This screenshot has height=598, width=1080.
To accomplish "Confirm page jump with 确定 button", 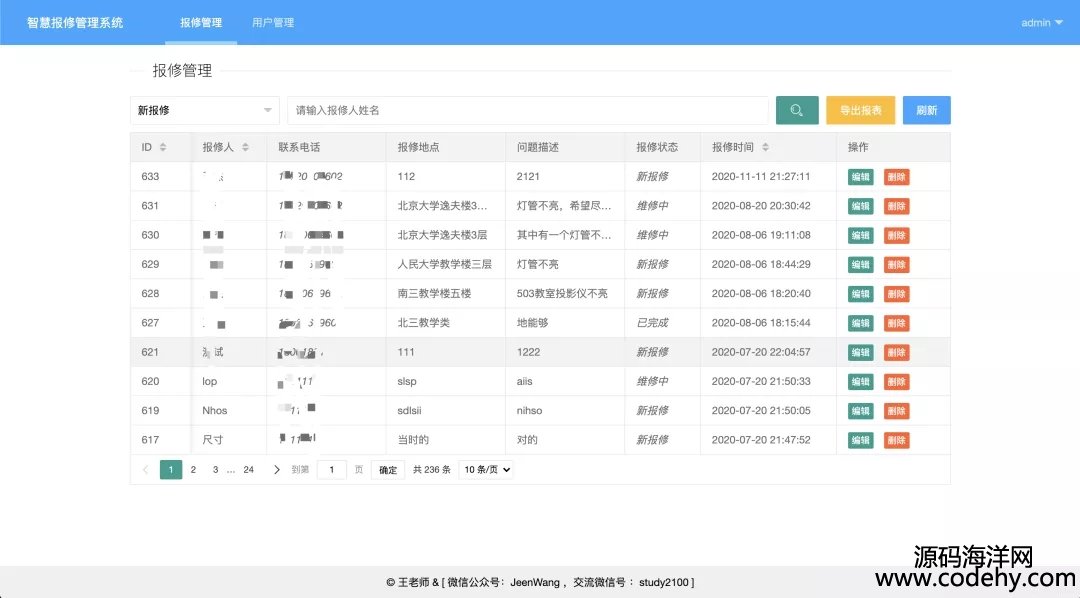I will [x=388, y=470].
